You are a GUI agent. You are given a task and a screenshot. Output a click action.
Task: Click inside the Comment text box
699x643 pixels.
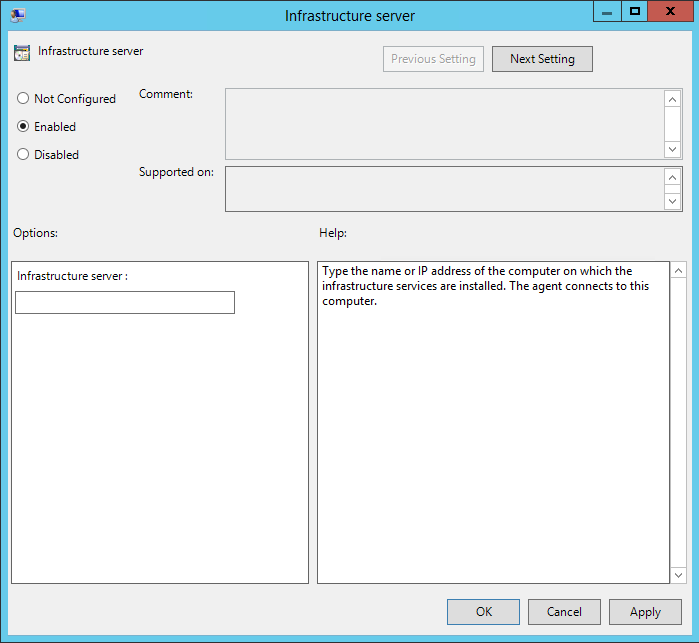tap(444, 124)
